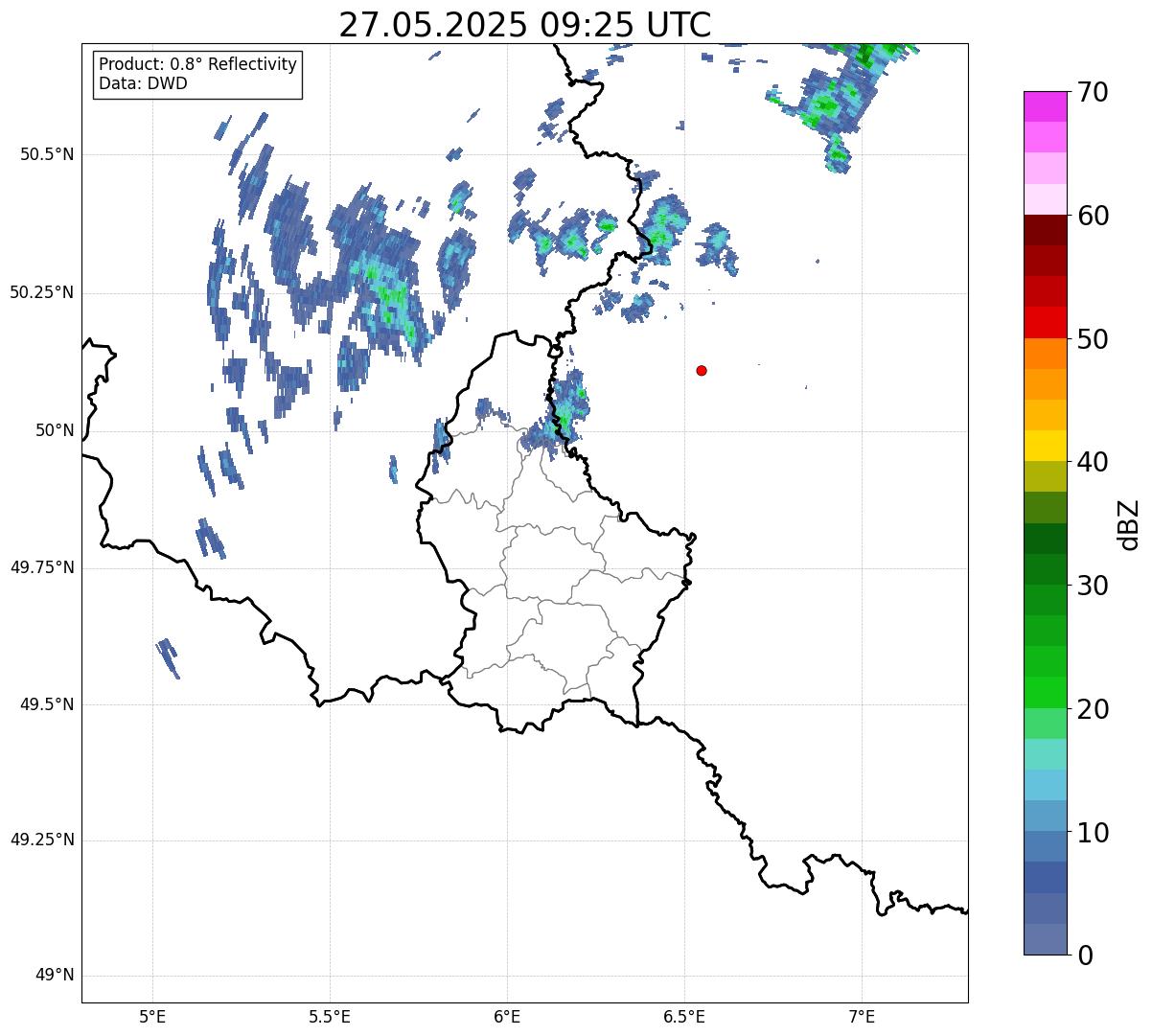The width and height of the screenshot is (1152, 1036).
Task: Click the "Product: 0.8° Reflectivity" label
Action: click(x=198, y=64)
